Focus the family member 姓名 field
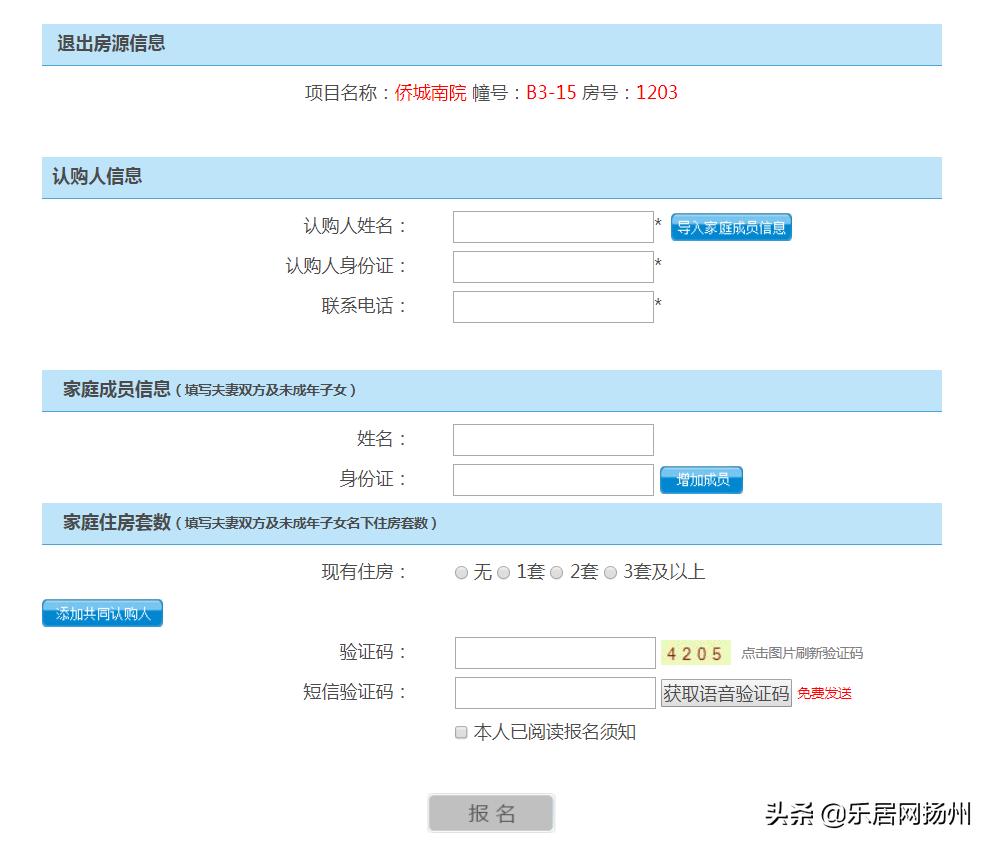 click(x=553, y=440)
